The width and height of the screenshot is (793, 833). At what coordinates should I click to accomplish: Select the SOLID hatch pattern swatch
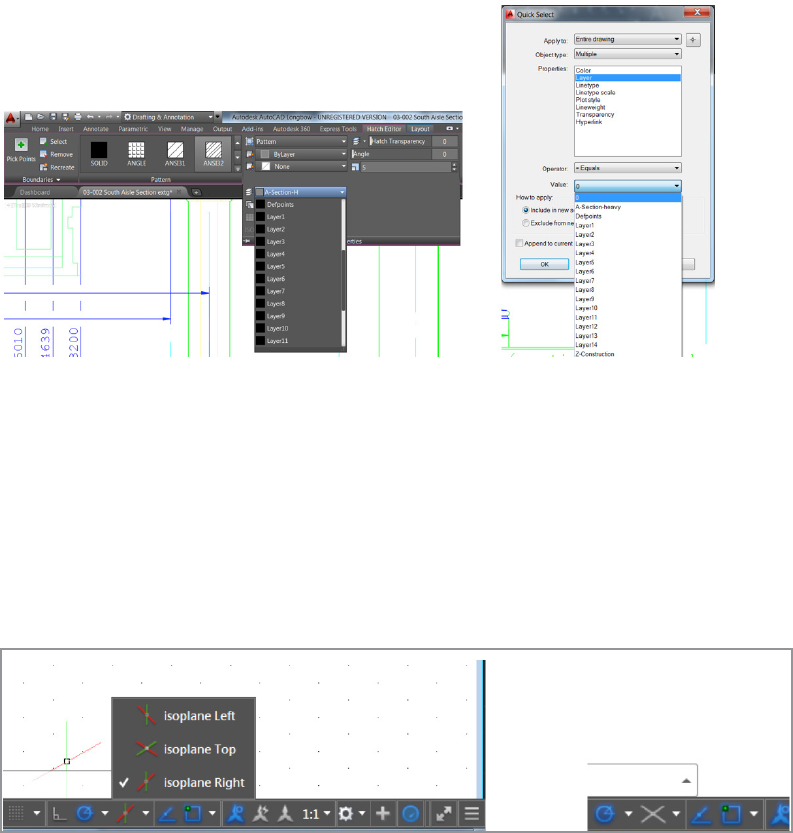click(x=99, y=150)
